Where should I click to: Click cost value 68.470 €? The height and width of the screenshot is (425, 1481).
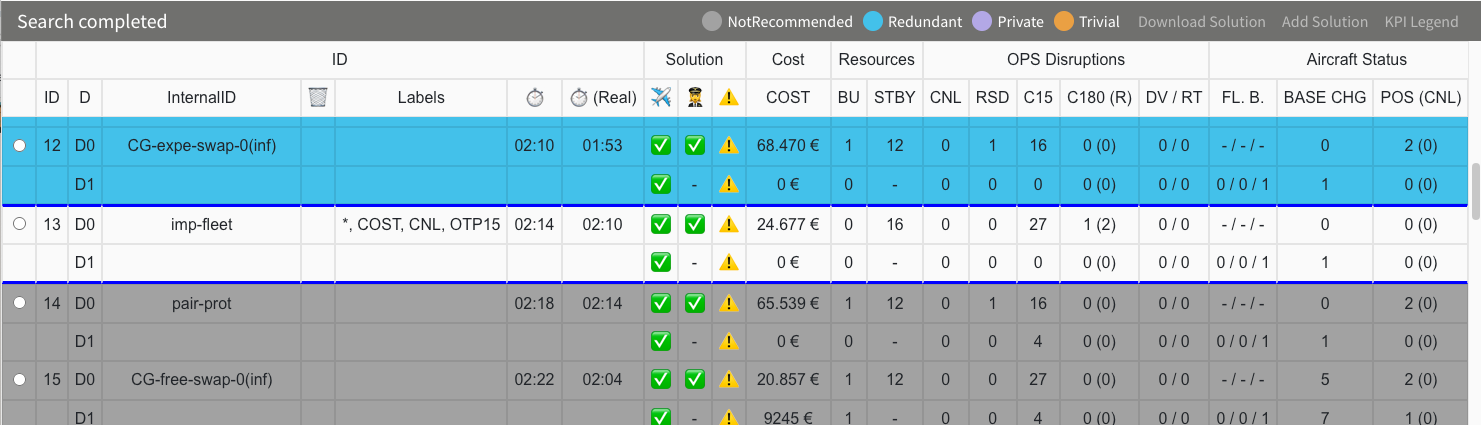[788, 146]
